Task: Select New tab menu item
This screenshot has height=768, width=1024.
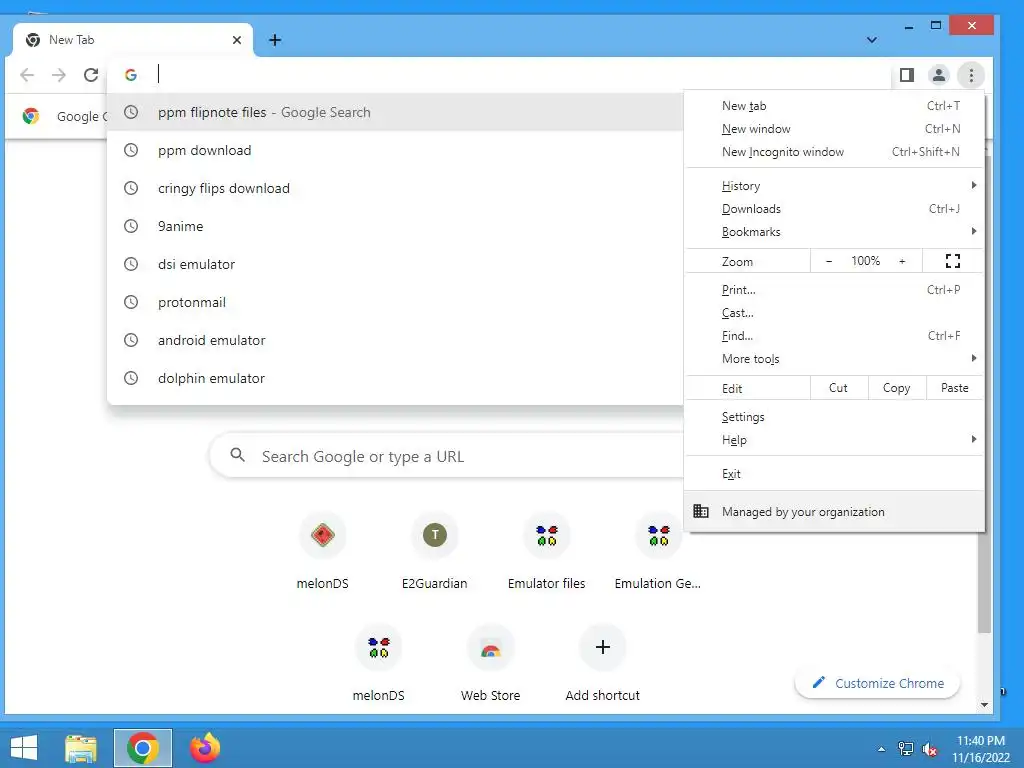Action: click(x=835, y=106)
